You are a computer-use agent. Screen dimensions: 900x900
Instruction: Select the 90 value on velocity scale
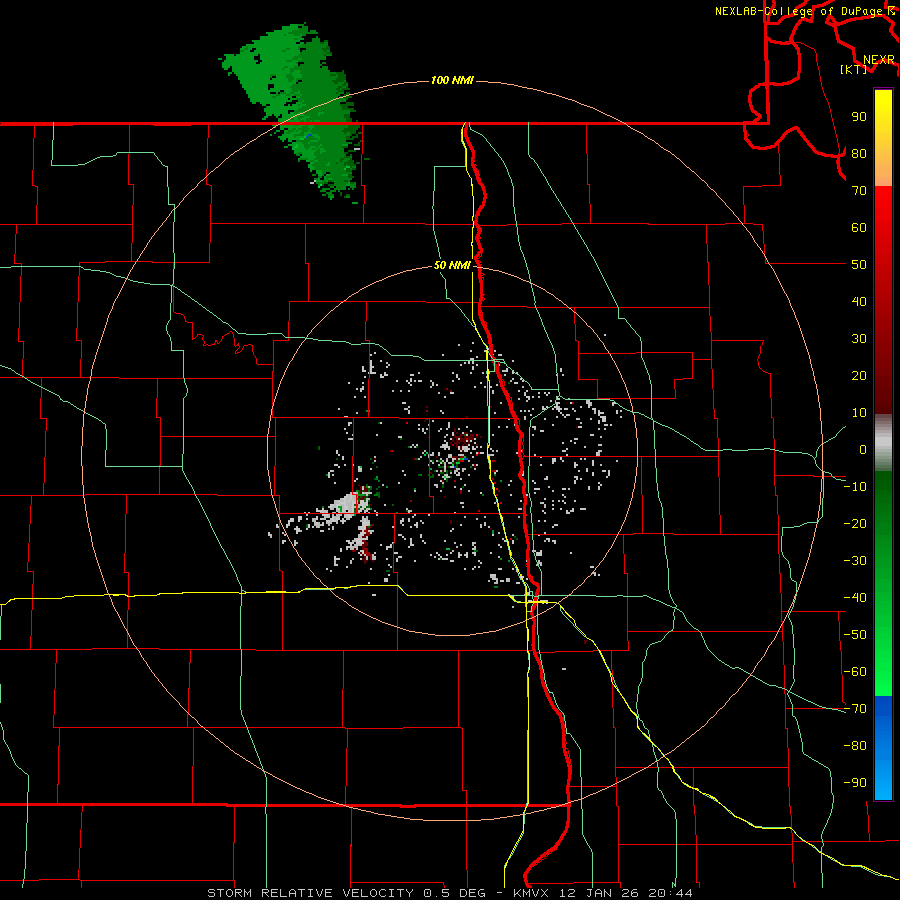click(859, 117)
